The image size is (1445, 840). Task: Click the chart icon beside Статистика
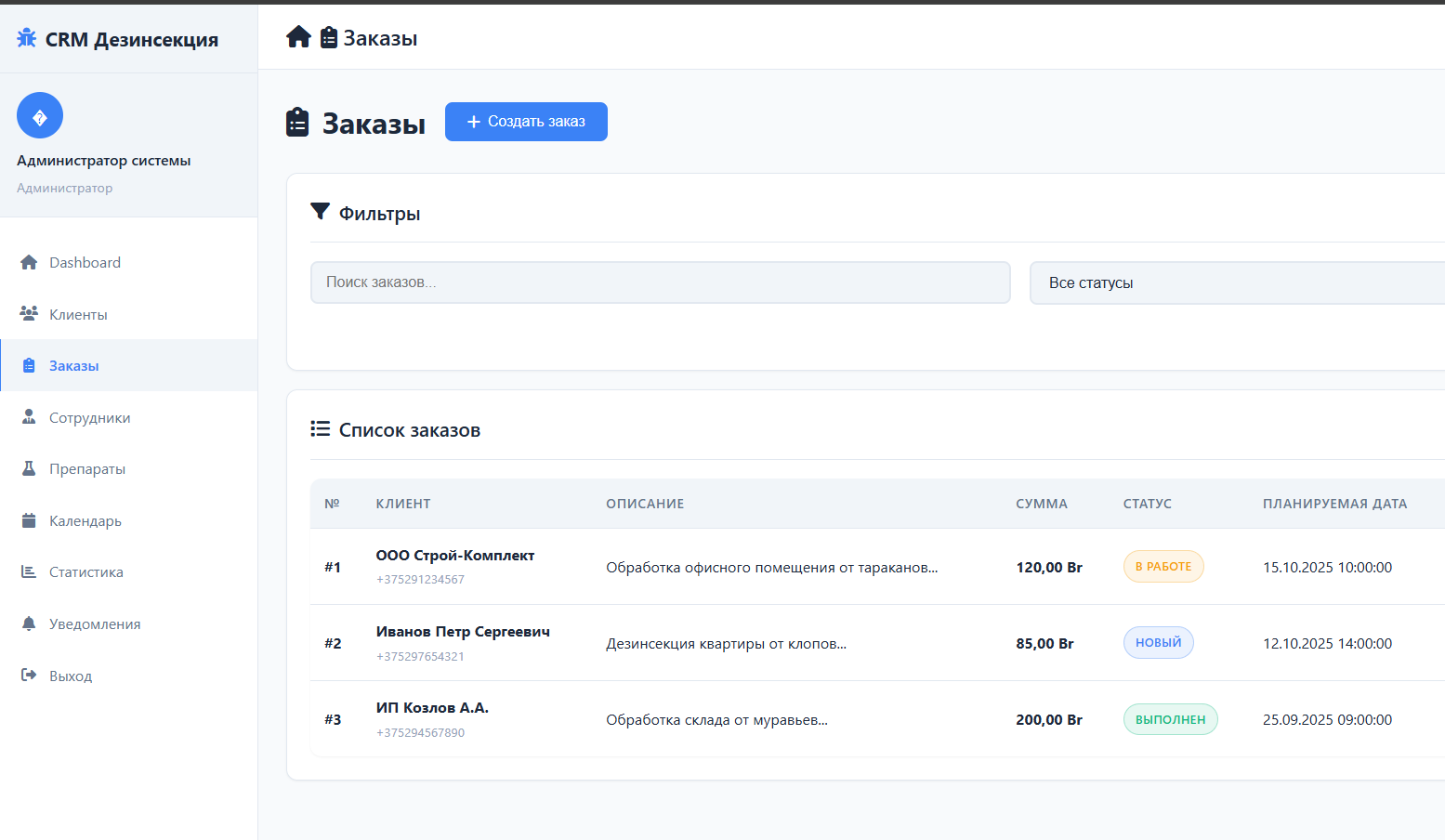pyautogui.click(x=29, y=572)
